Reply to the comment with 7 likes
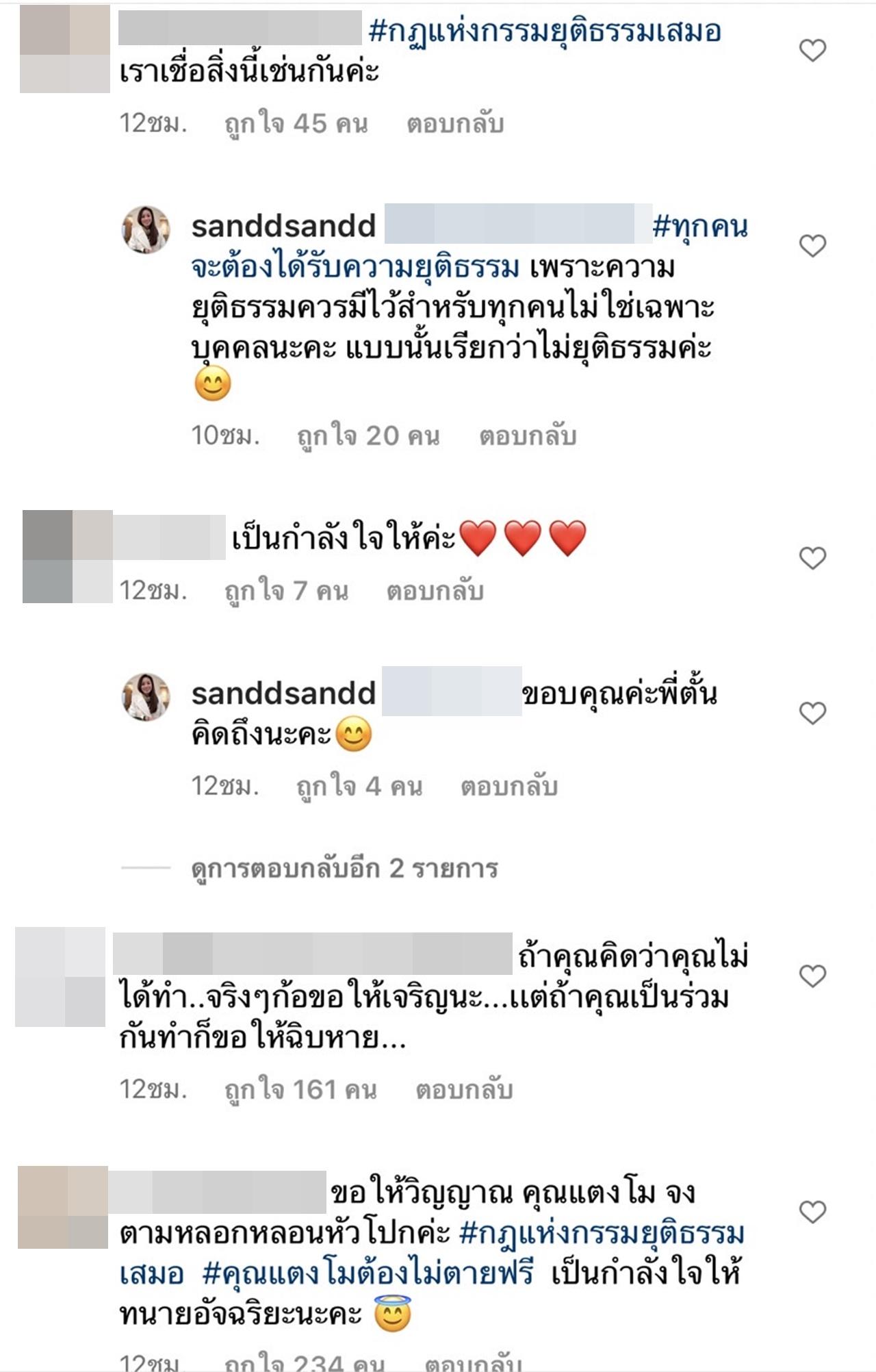The width and height of the screenshot is (876, 1372). (435, 591)
